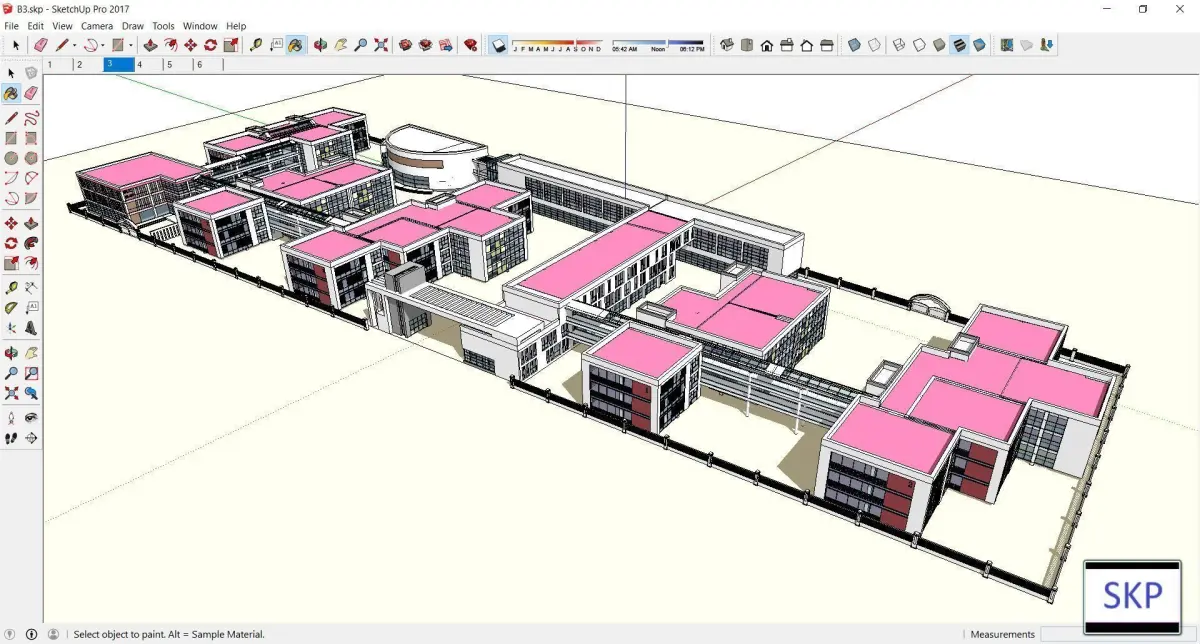Select the Pan tool in top toolbar
Viewport: 1200px width, 644px height.
point(340,45)
